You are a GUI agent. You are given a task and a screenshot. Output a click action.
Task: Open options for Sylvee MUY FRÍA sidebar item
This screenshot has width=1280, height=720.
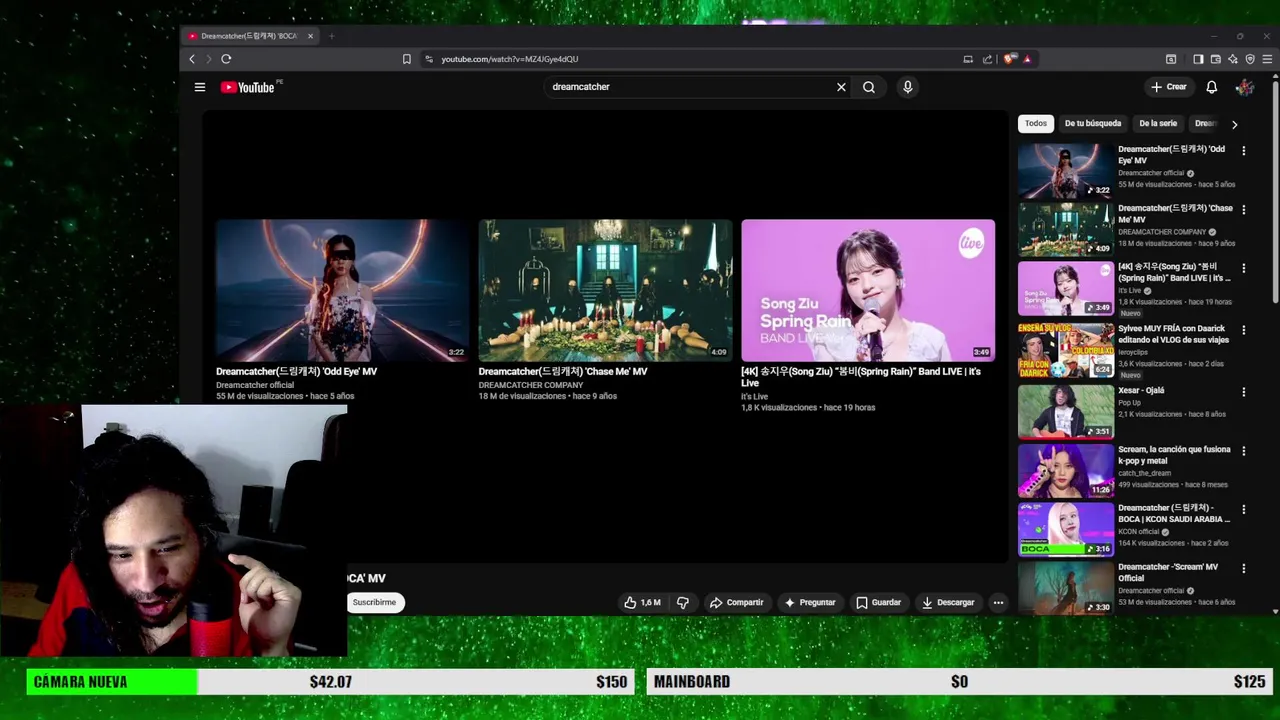point(1244,330)
